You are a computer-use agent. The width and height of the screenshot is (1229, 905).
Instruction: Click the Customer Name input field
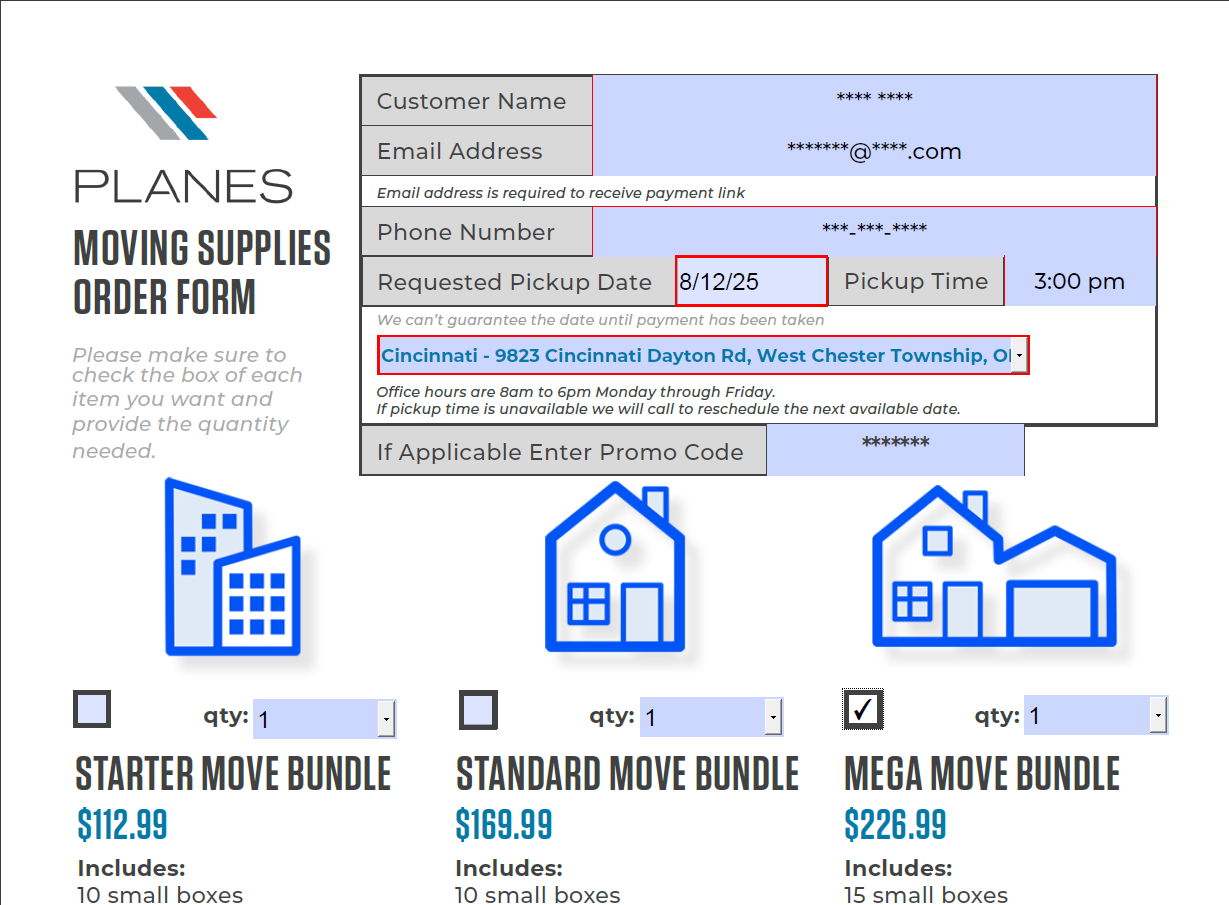click(875, 100)
